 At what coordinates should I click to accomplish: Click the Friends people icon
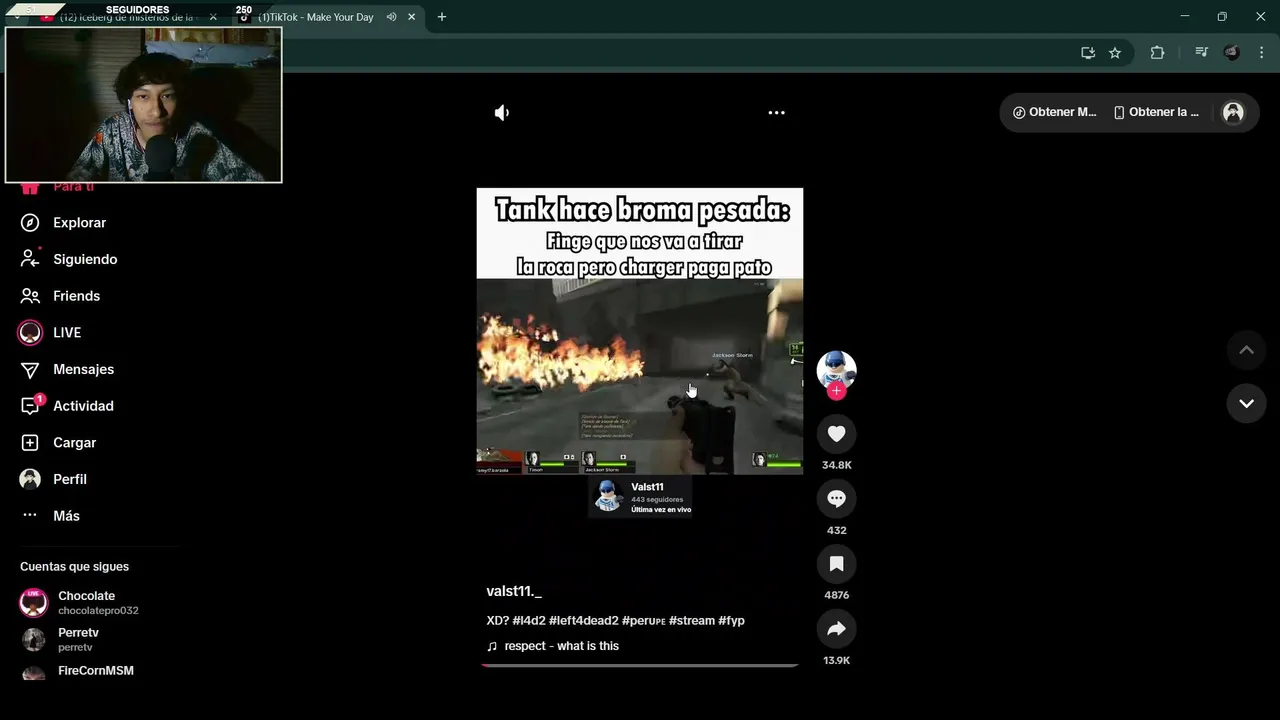coord(30,296)
